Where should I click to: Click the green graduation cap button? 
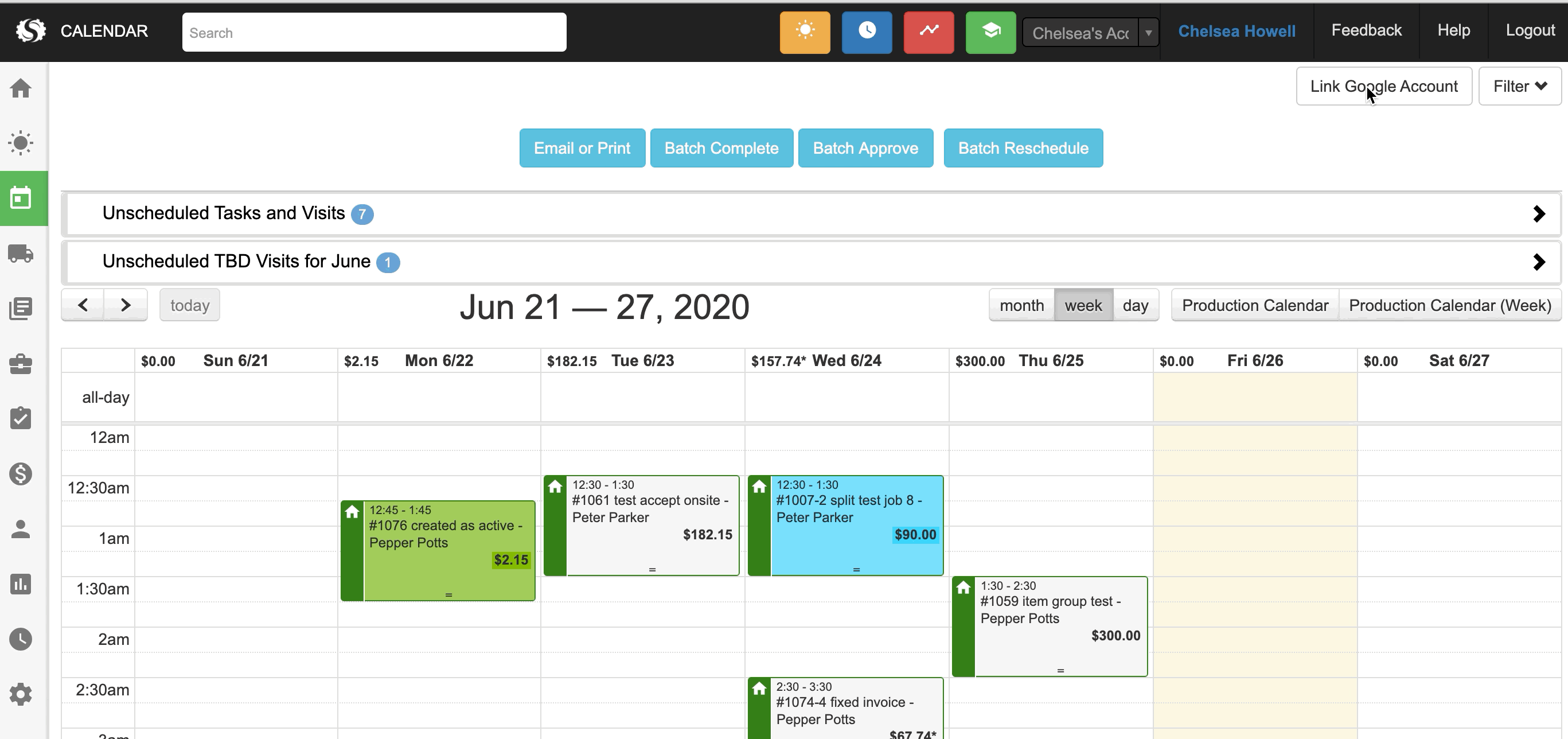(990, 32)
